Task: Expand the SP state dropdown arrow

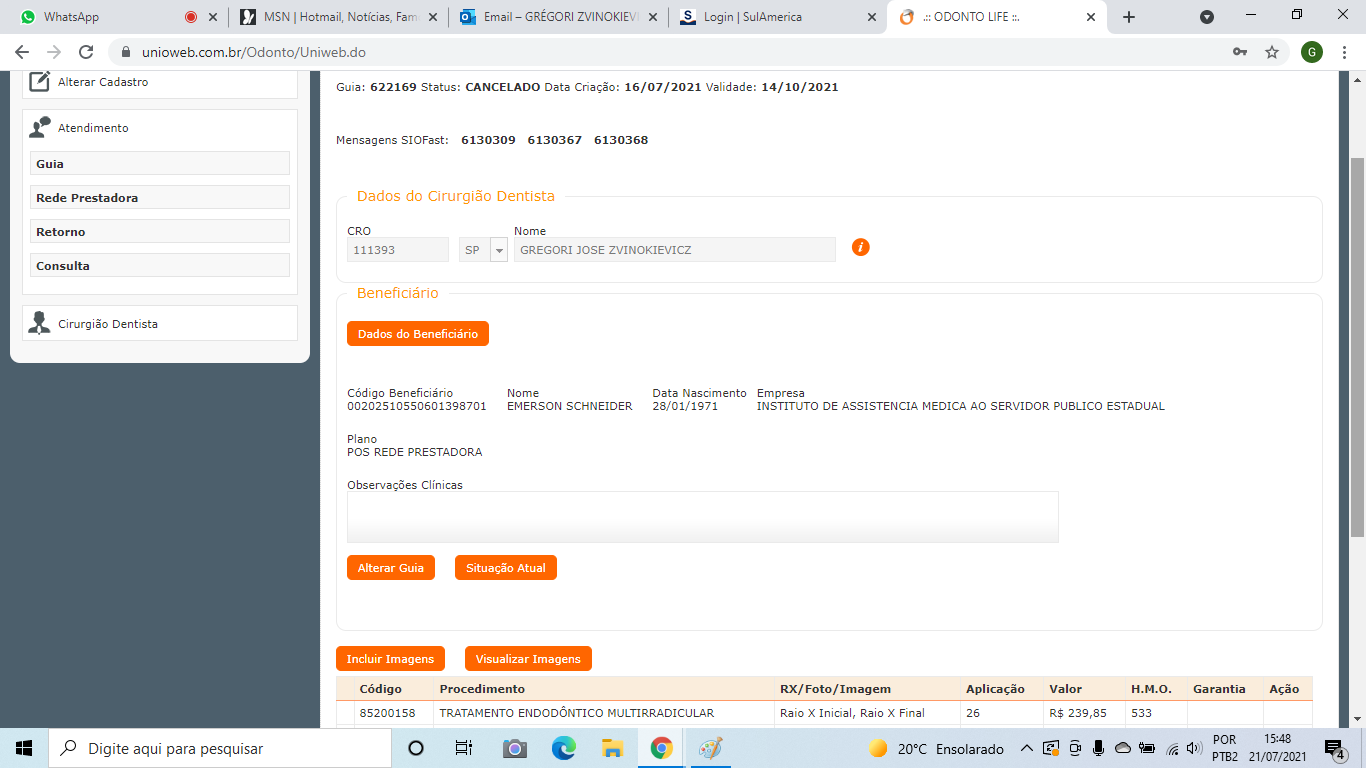Action: click(498, 250)
